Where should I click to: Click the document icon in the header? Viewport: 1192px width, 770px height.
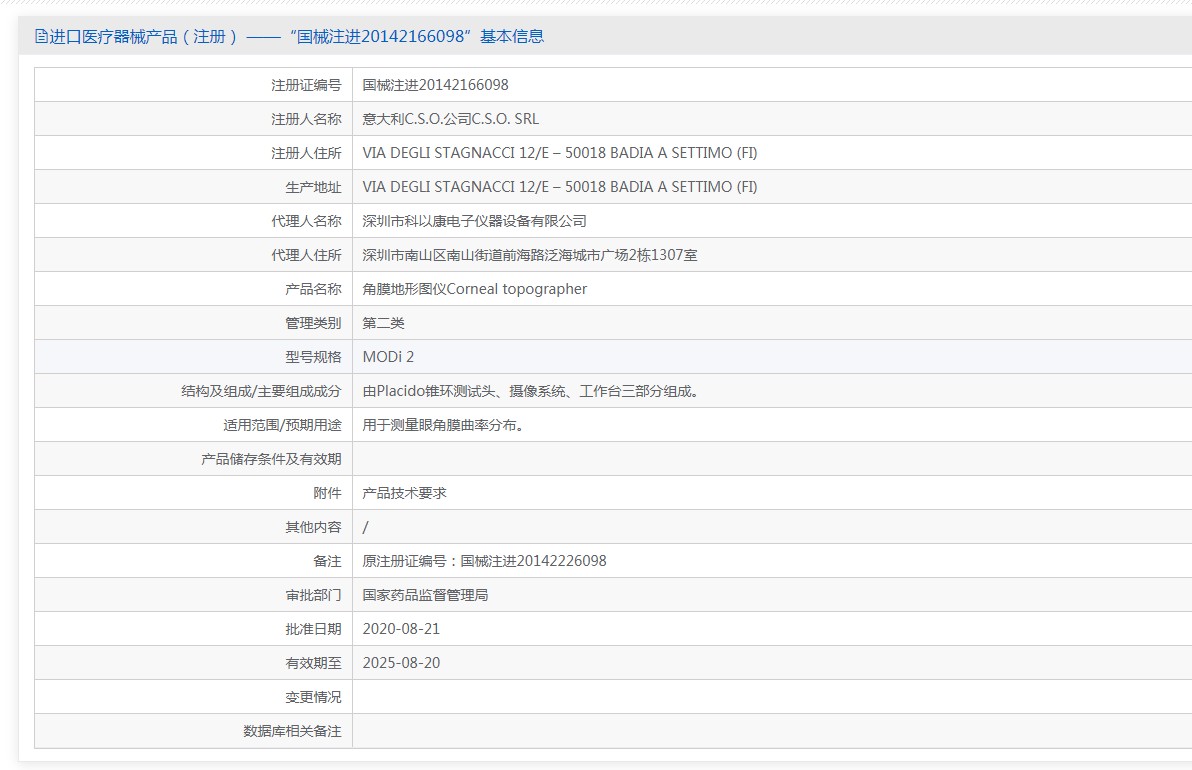pyautogui.click(x=41, y=36)
